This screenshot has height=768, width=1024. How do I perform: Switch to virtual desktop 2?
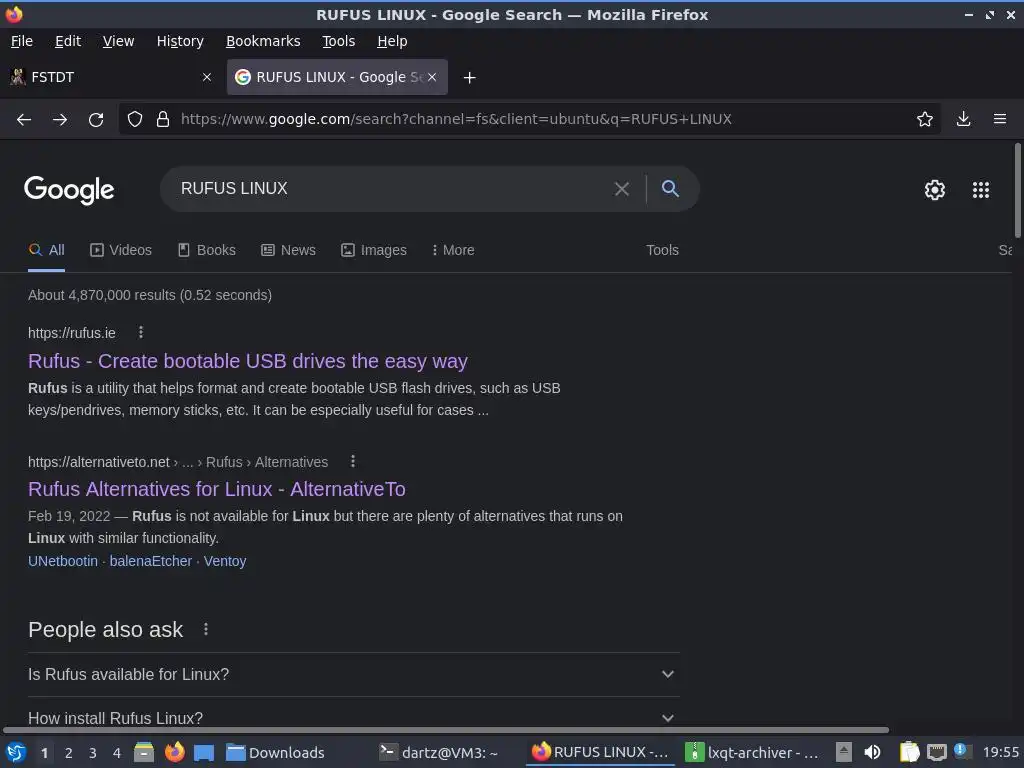point(69,753)
